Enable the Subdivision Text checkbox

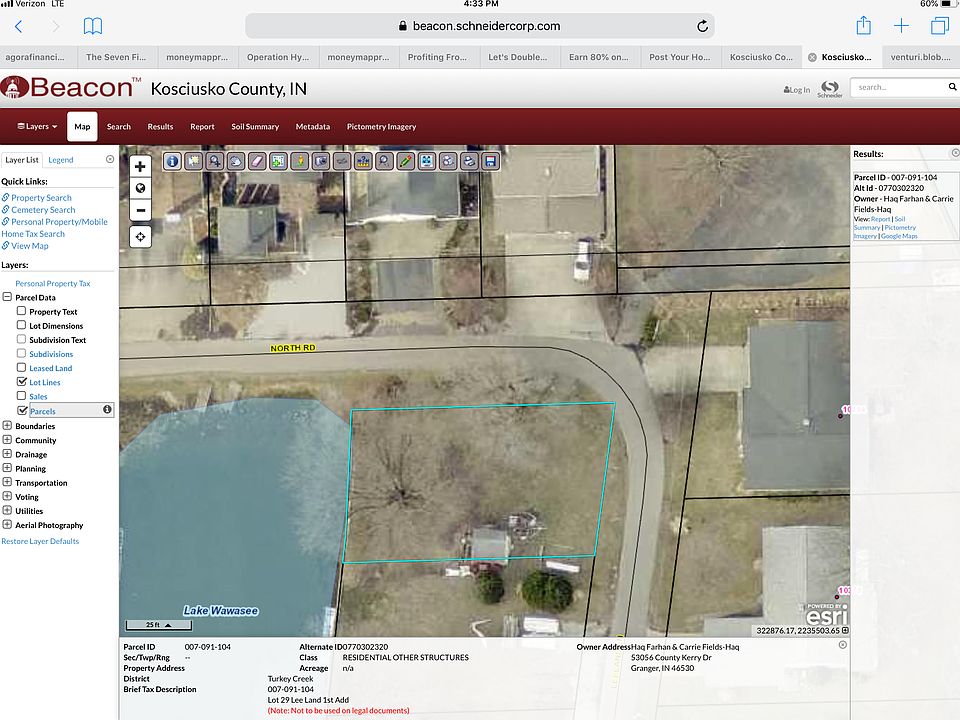pyautogui.click(x=21, y=339)
